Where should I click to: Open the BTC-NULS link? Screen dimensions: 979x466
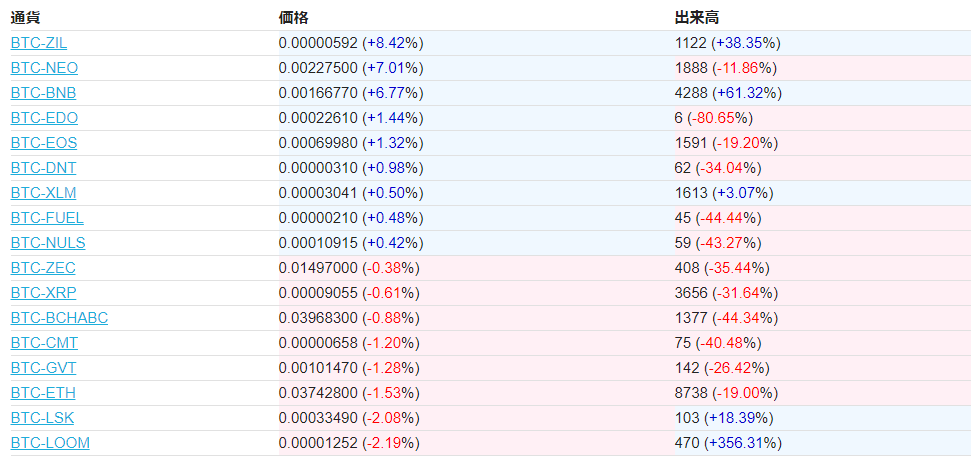coord(48,243)
